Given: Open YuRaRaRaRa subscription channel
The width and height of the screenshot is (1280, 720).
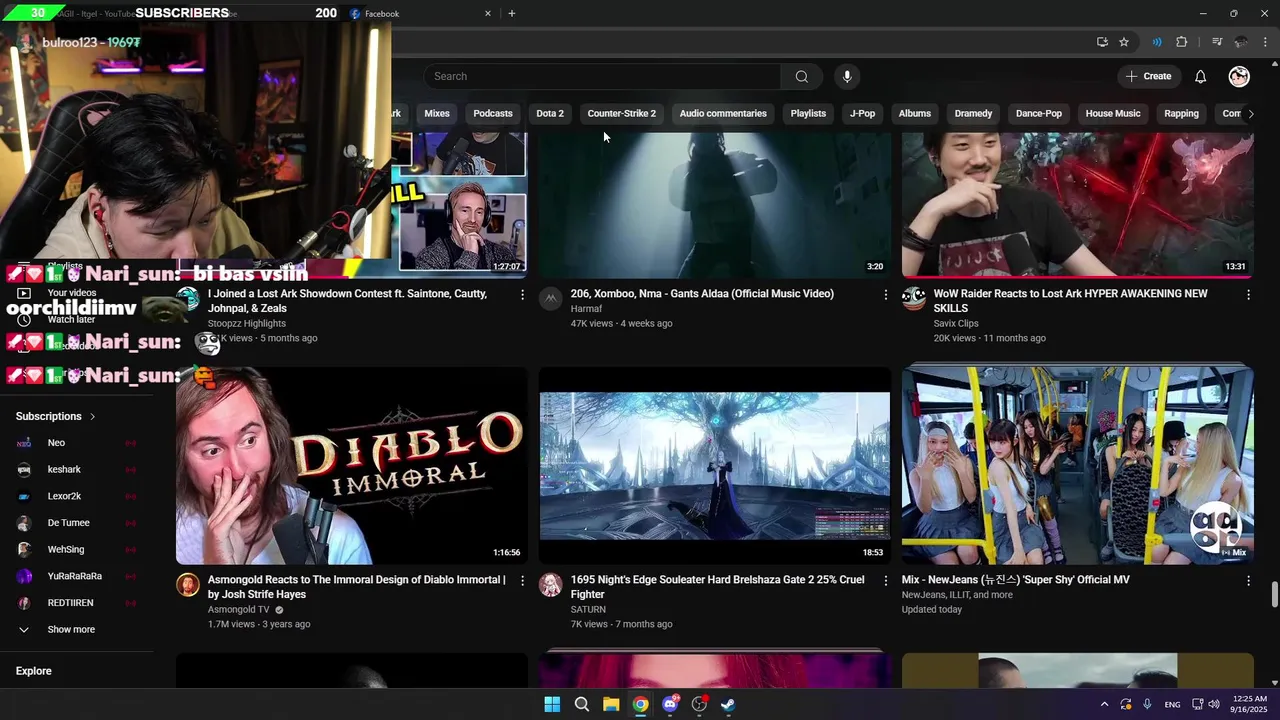Looking at the screenshot, I should [x=77, y=577].
